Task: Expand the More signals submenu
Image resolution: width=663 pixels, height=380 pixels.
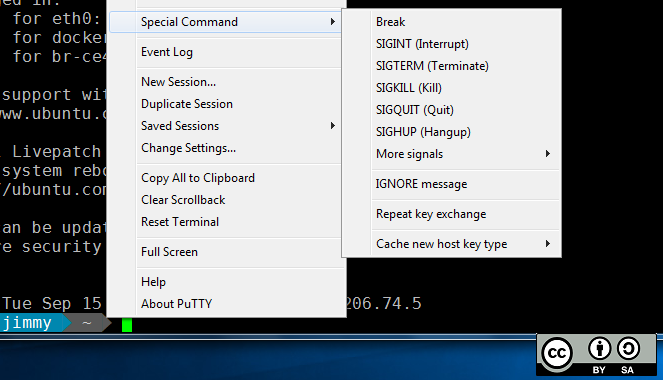Action: 452,154
